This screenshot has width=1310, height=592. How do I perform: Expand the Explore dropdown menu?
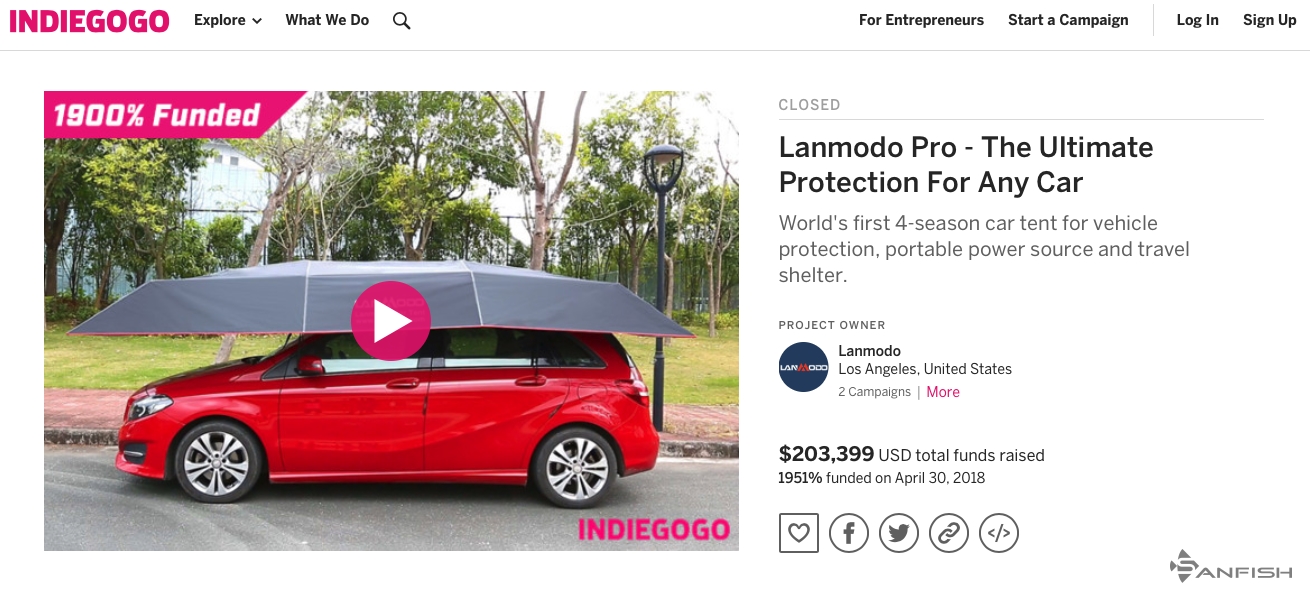(x=228, y=20)
